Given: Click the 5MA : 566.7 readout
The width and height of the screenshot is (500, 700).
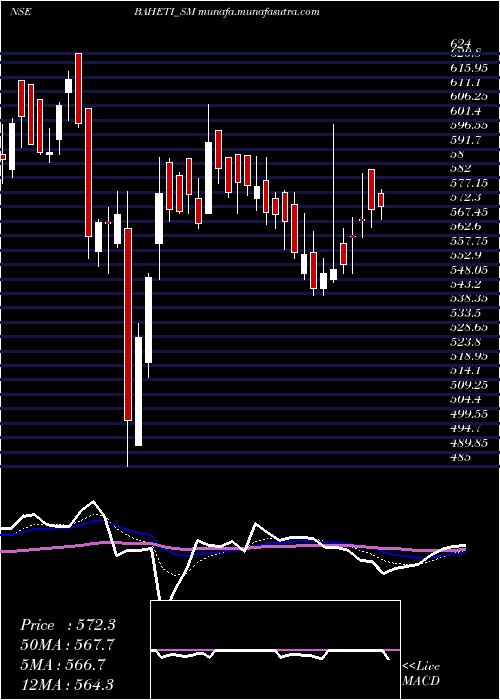Looking at the screenshot, I should click(x=63, y=665).
